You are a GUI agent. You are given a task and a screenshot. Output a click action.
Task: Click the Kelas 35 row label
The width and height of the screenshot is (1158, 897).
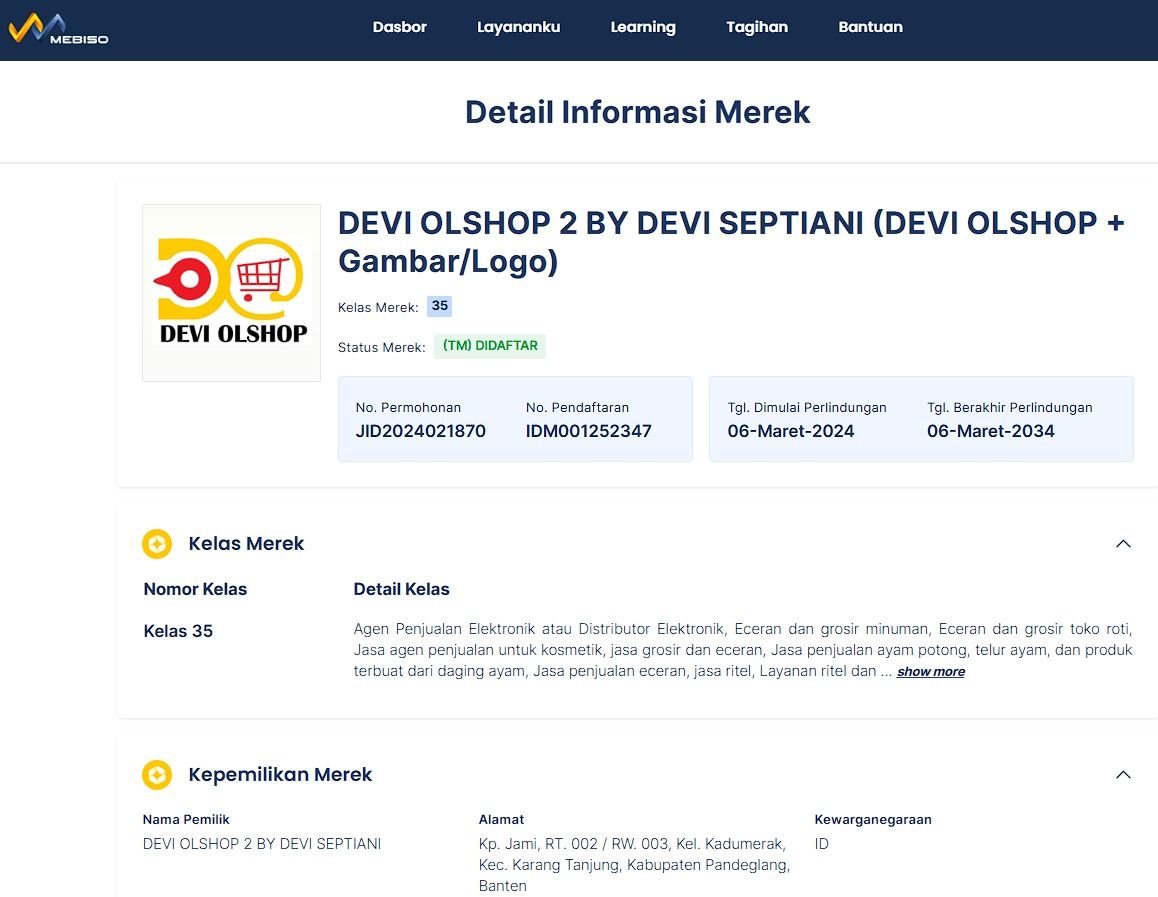pyautogui.click(x=178, y=631)
